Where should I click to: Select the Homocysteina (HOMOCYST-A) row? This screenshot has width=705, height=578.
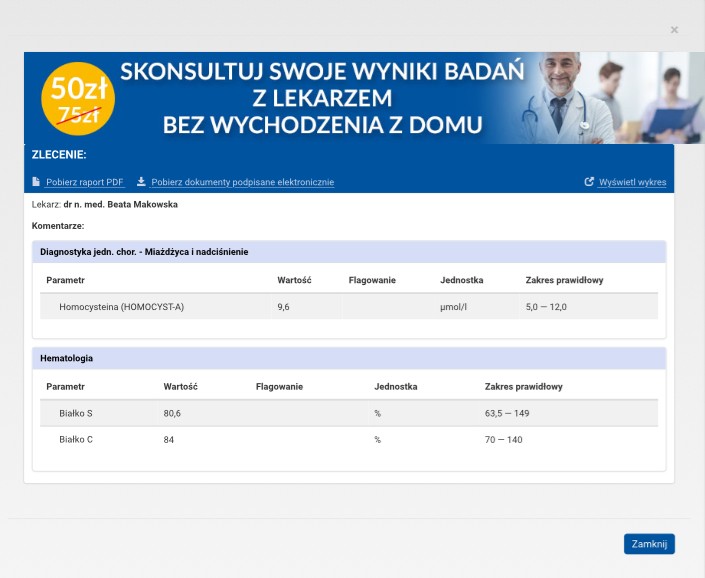pos(349,307)
